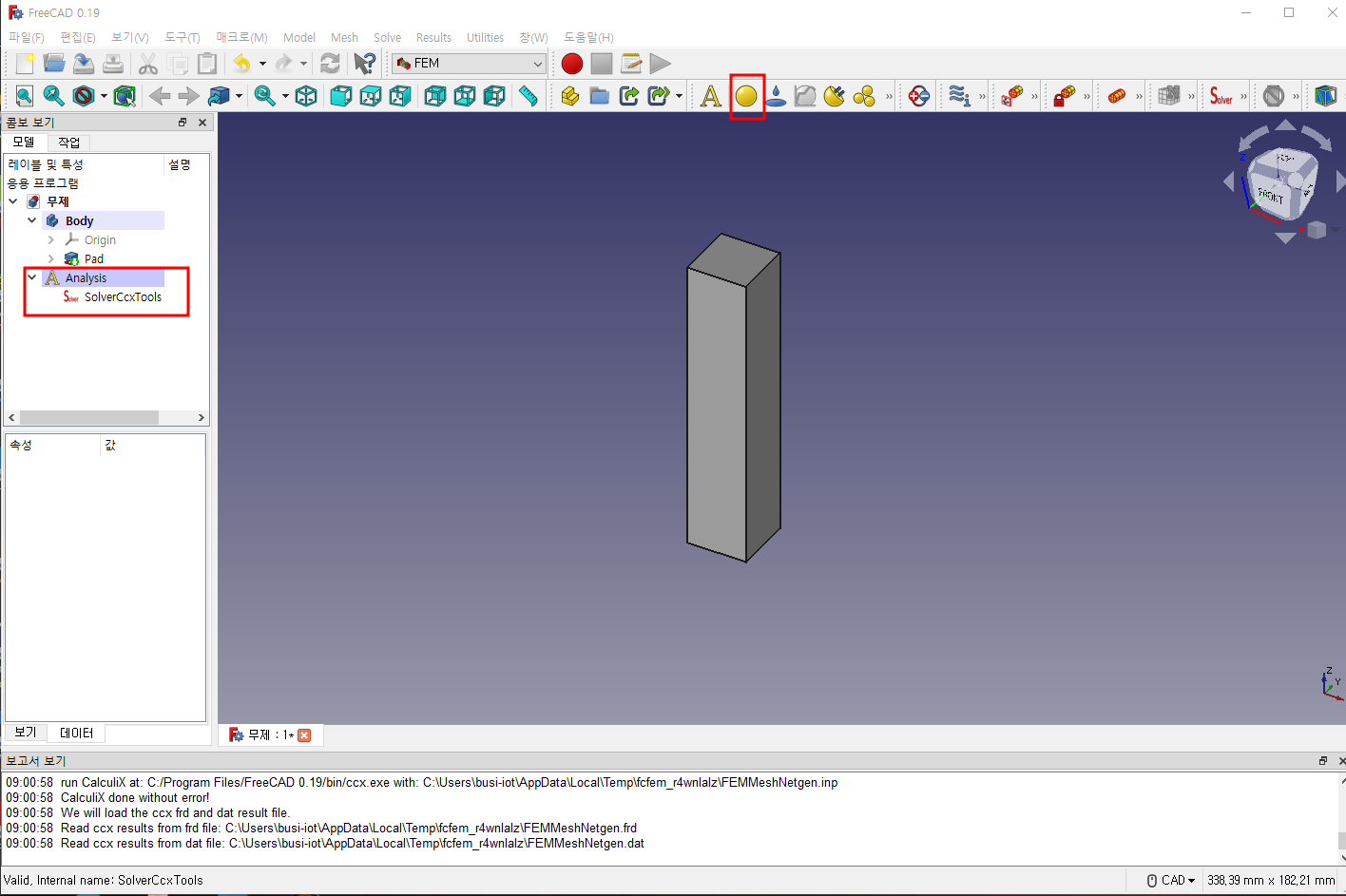This screenshot has height=896, width=1346.
Task: Switch to the 데이터 property tab
Action: coord(76,733)
